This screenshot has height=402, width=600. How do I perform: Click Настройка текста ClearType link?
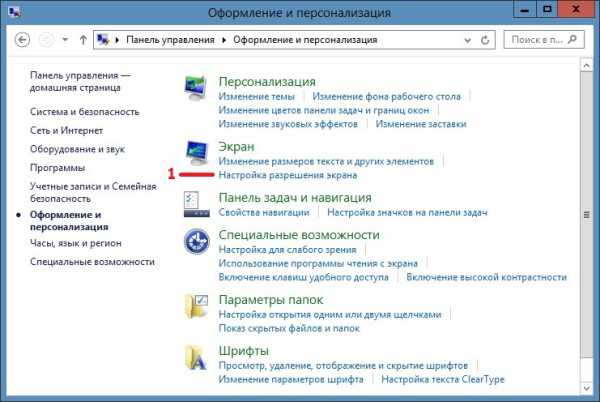point(443,379)
